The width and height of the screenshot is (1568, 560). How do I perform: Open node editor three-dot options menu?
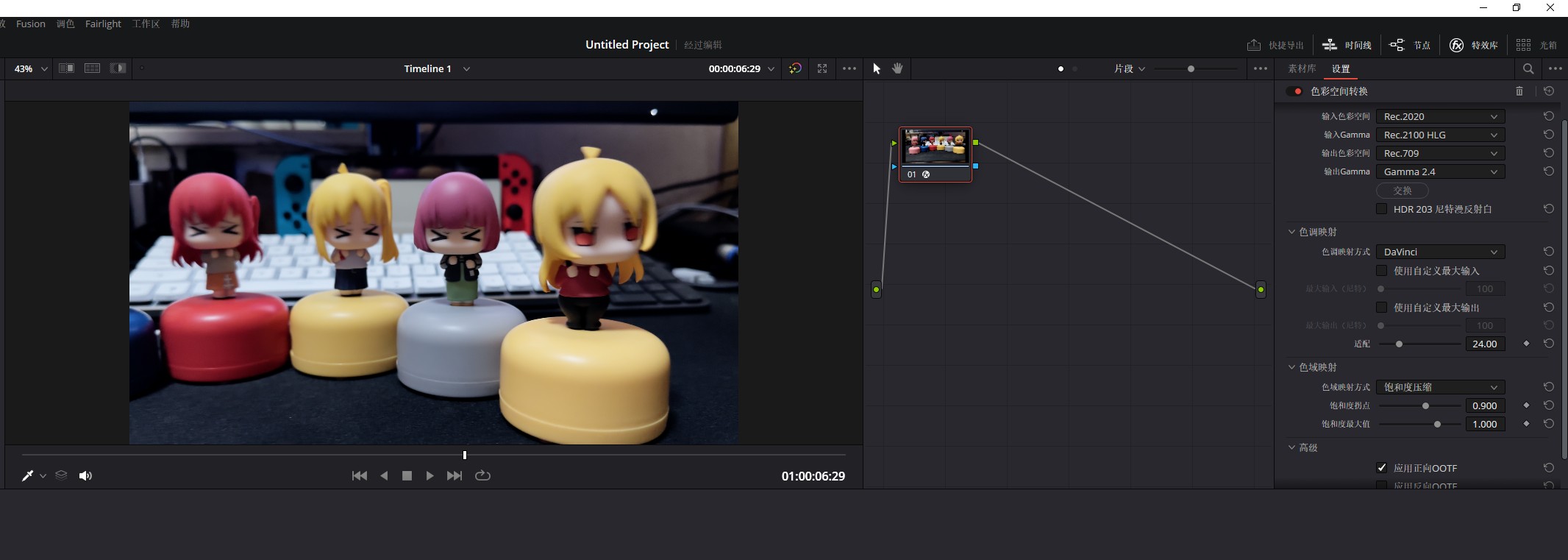click(1261, 68)
